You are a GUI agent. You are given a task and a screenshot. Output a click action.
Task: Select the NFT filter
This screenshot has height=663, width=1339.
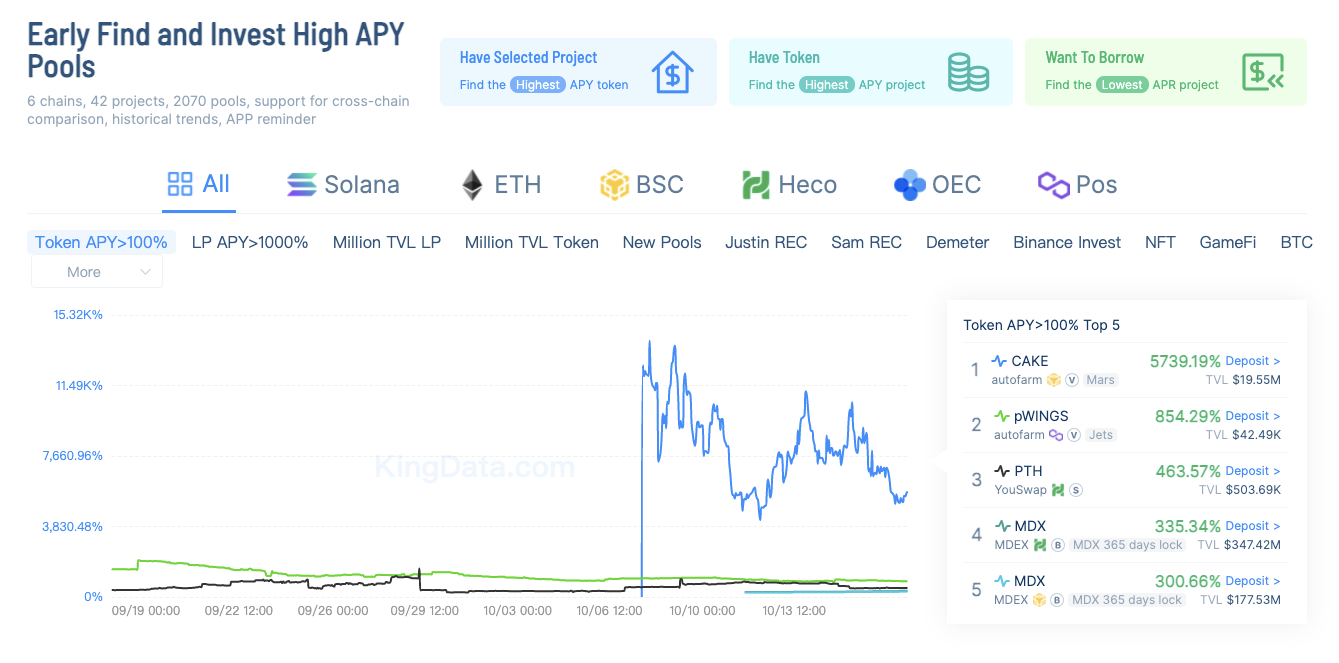click(x=1160, y=242)
